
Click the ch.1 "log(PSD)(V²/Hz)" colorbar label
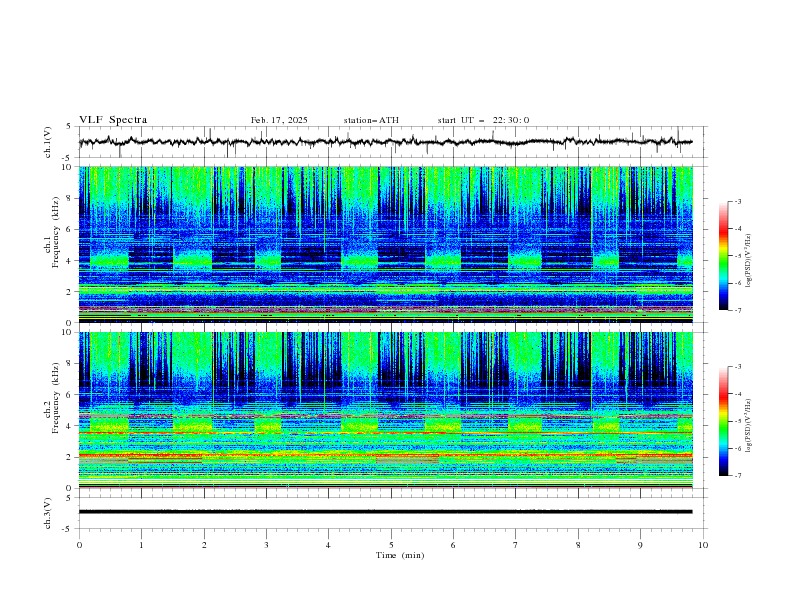click(748, 261)
